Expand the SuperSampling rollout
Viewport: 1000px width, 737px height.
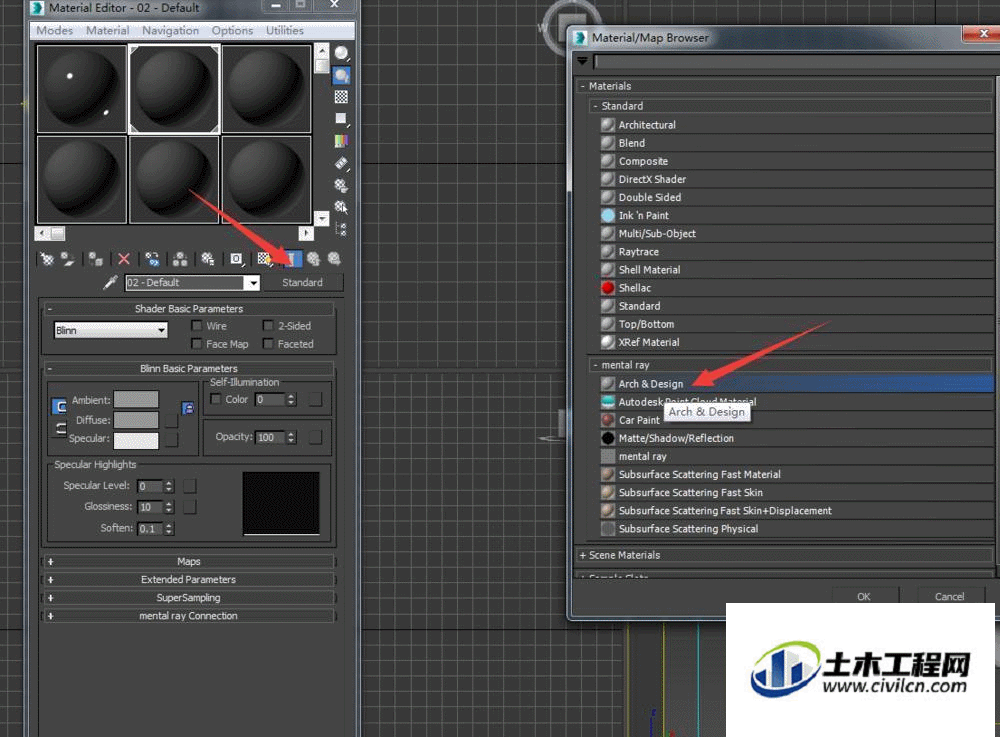tap(189, 598)
